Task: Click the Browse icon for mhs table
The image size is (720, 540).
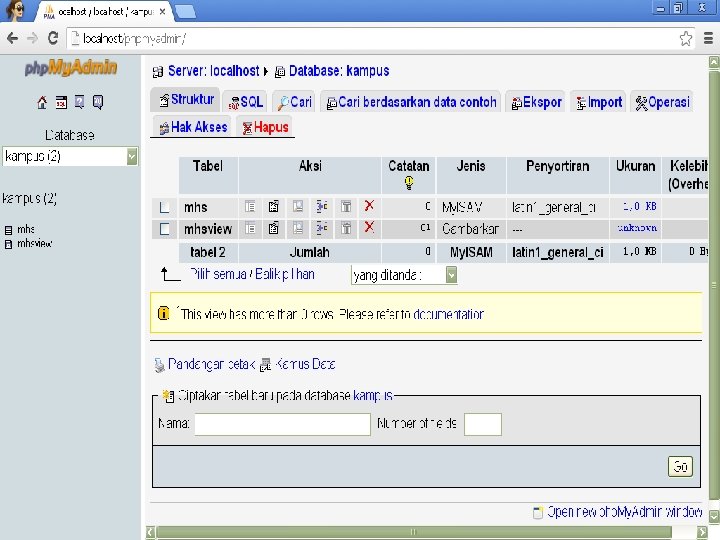Action: click(250, 207)
